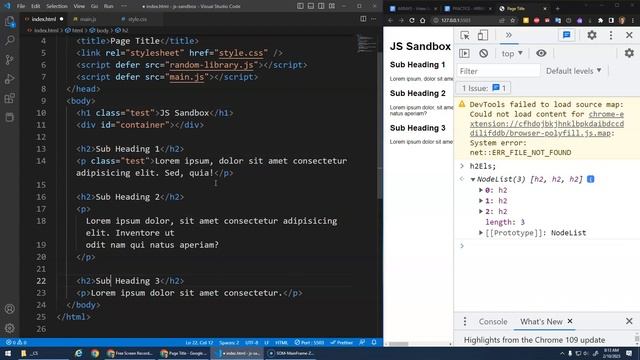Open console settings gear
The width and height of the screenshot is (640, 360).
click(629, 53)
